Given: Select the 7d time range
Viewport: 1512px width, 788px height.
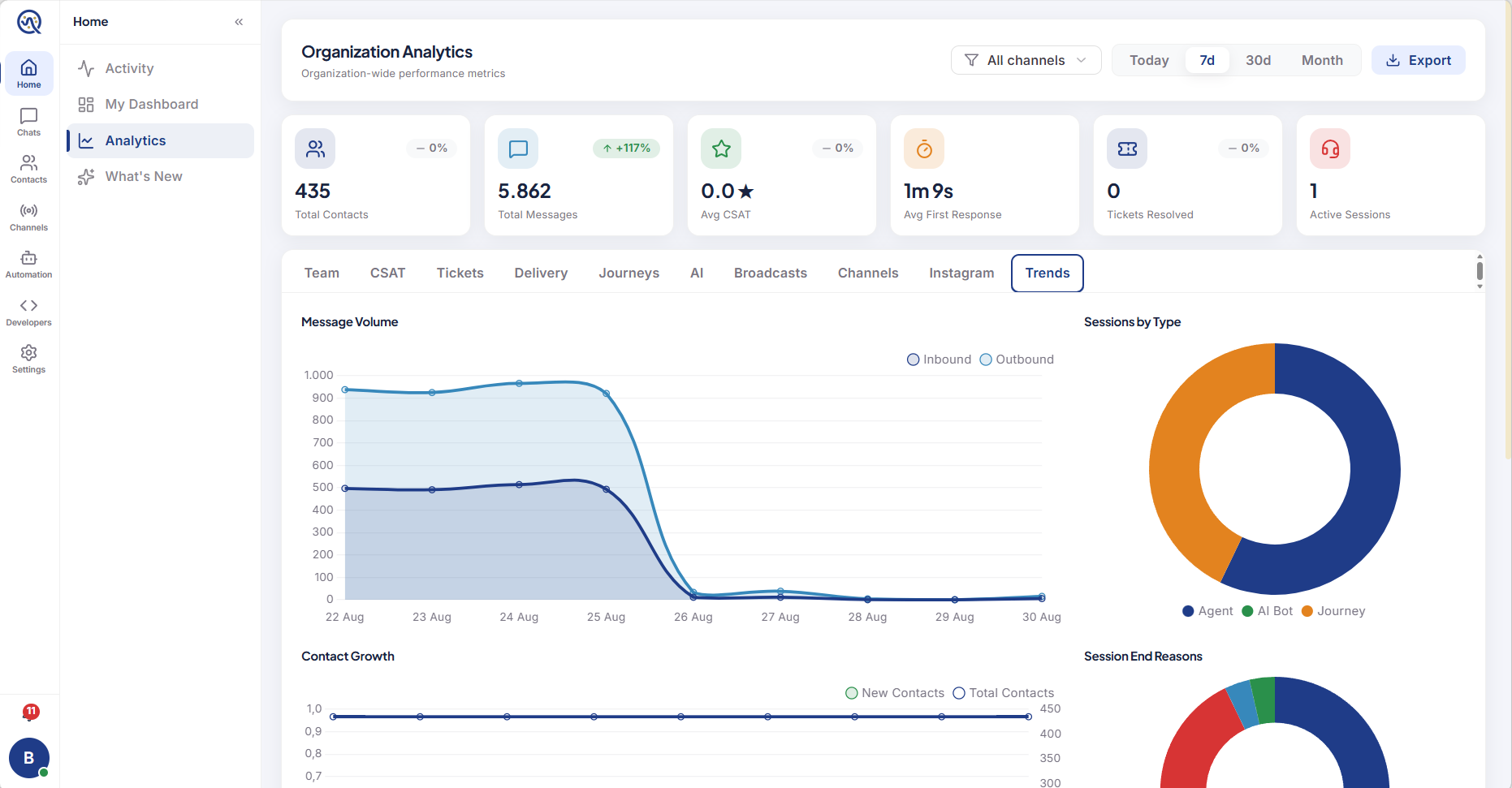Looking at the screenshot, I should coord(1207,60).
